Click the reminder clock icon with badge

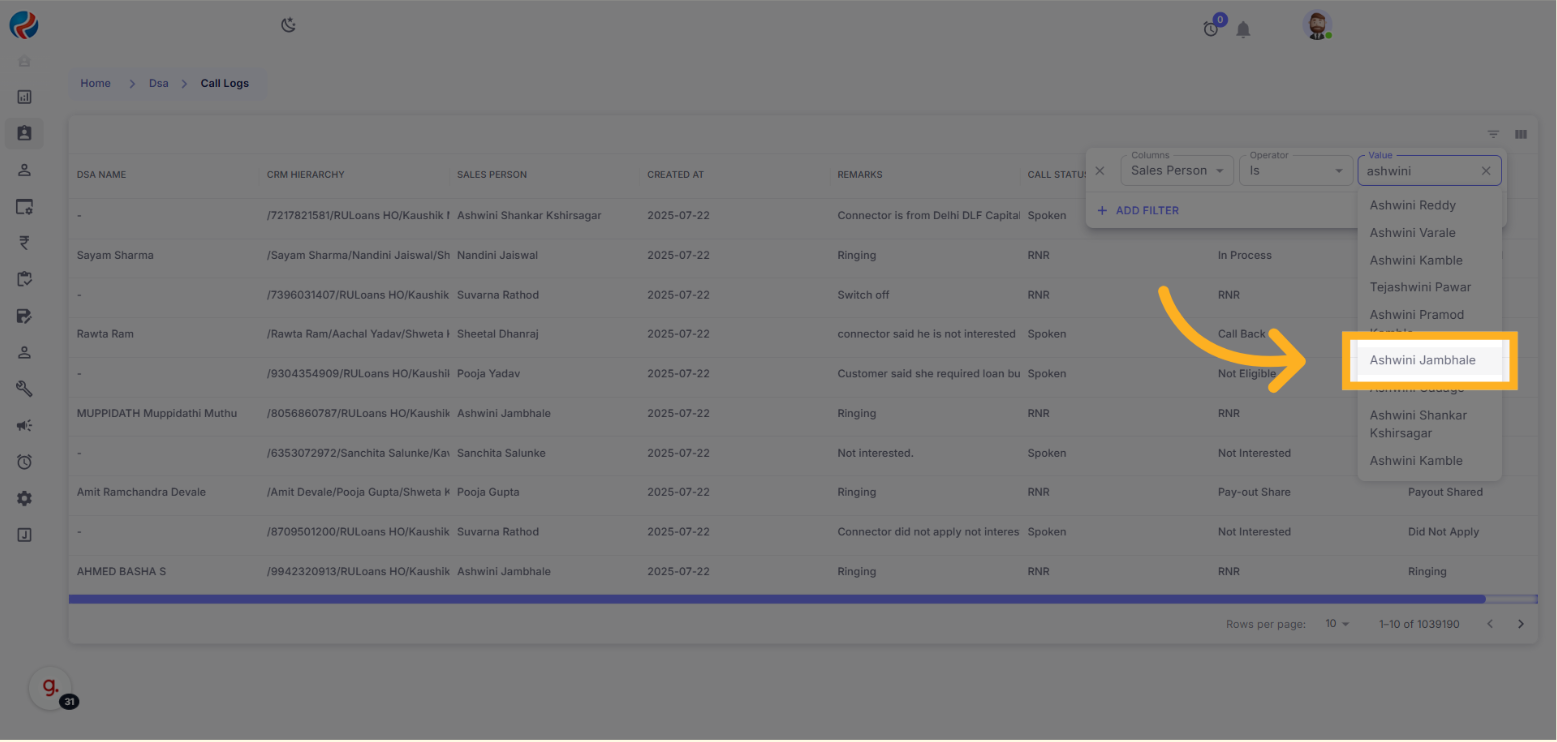tap(1211, 29)
